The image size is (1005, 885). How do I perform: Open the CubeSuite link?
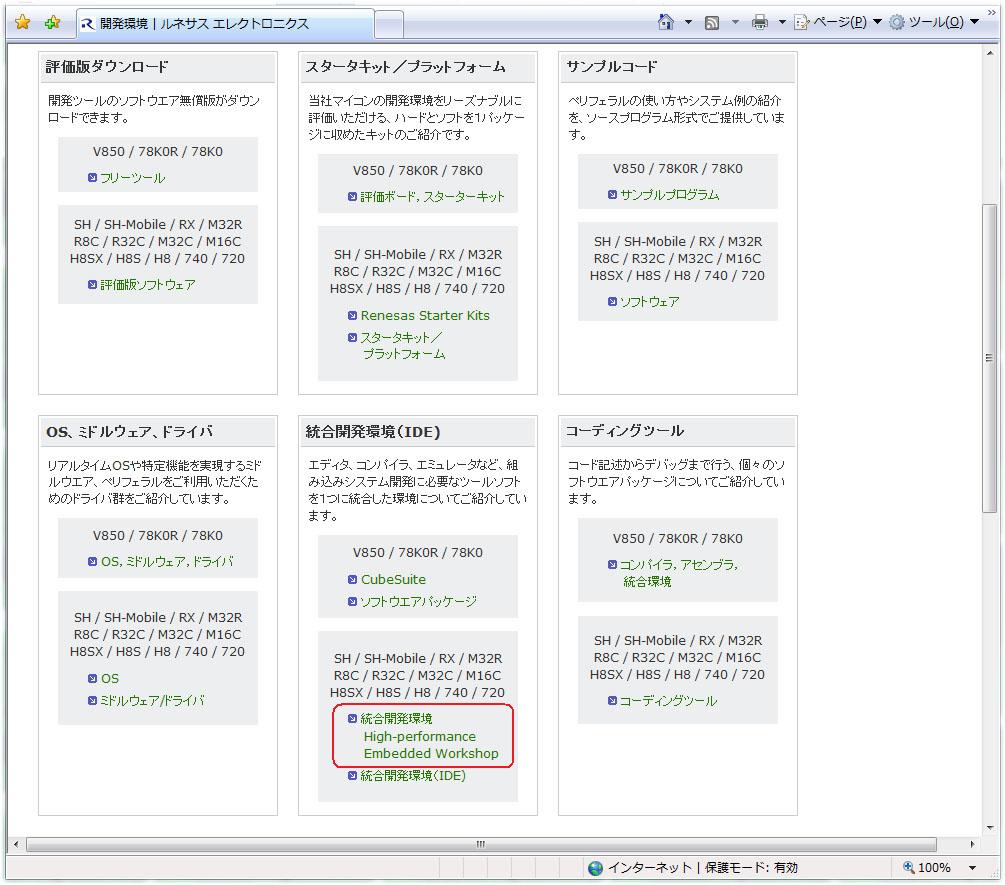pos(393,579)
